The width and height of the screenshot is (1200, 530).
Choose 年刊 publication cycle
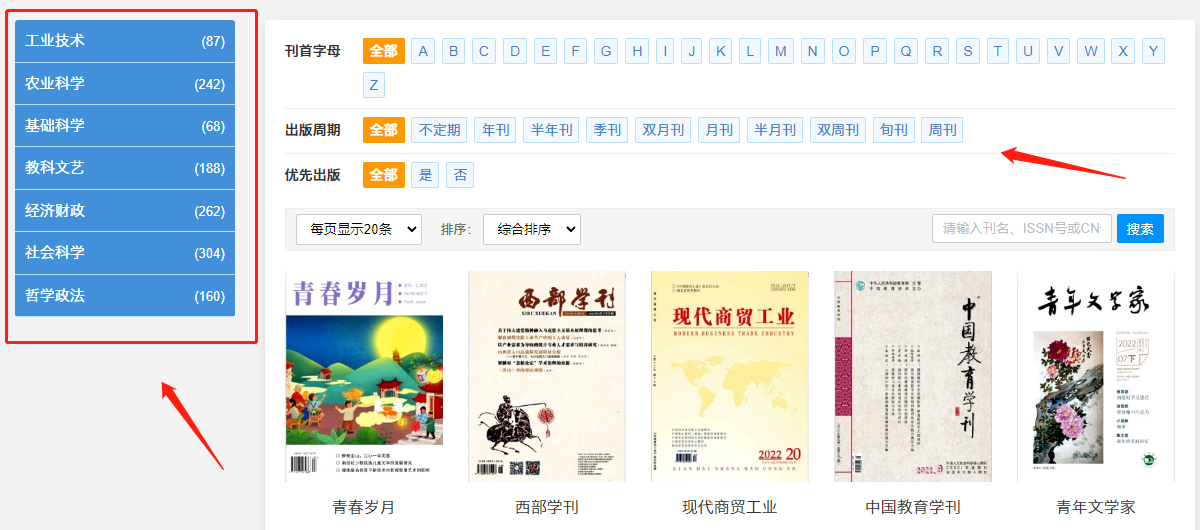click(496, 130)
